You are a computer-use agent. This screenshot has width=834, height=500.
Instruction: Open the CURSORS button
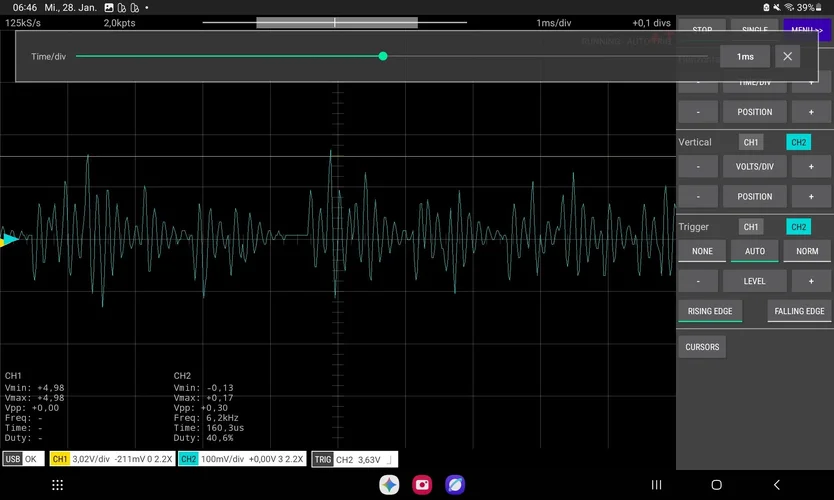[x=702, y=347]
